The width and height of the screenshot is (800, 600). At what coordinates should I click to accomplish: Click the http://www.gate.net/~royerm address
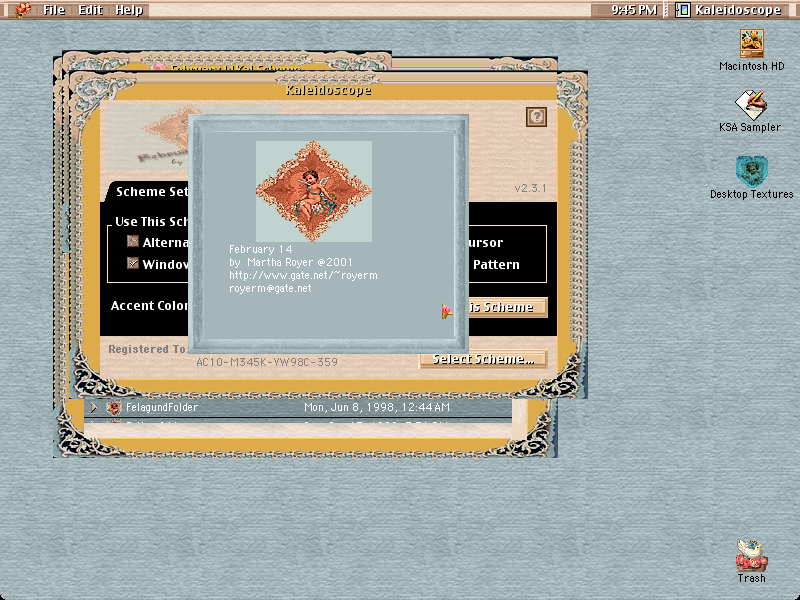pyautogui.click(x=303, y=275)
